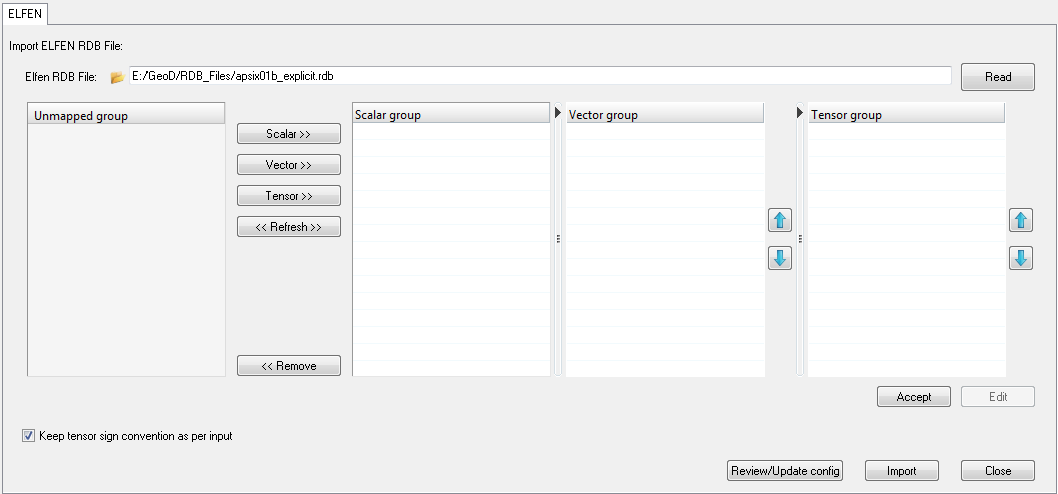Grab splitter handle between Vector and Tensor groups
The image size is (1058, 494).
800,239
